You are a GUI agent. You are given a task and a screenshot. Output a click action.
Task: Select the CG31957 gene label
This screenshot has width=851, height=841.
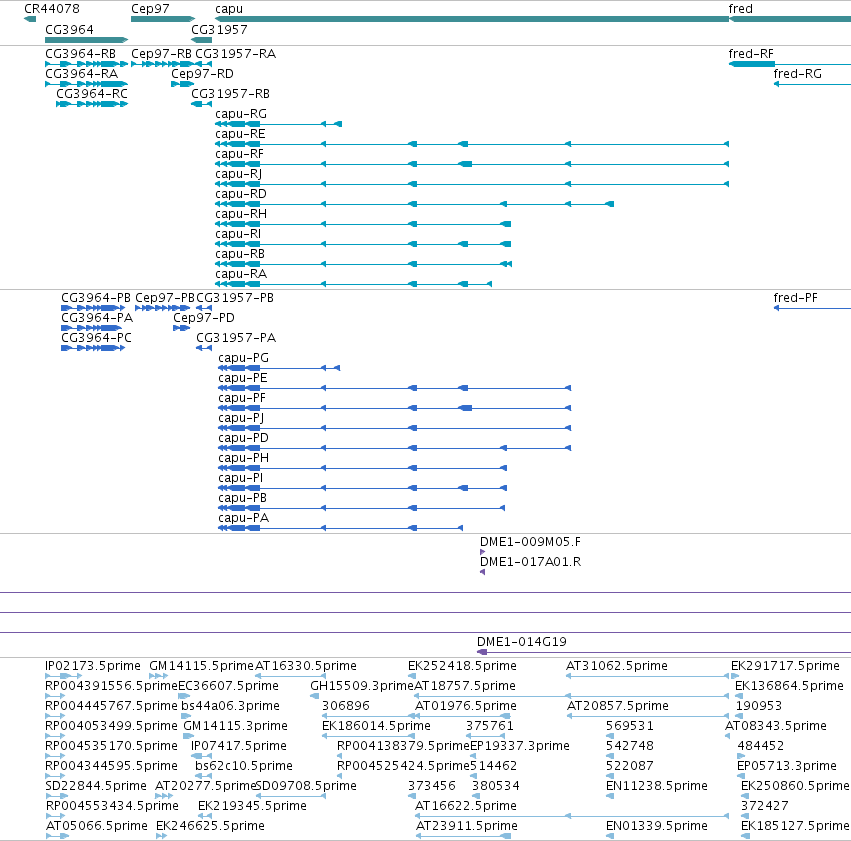click(219, 29)
